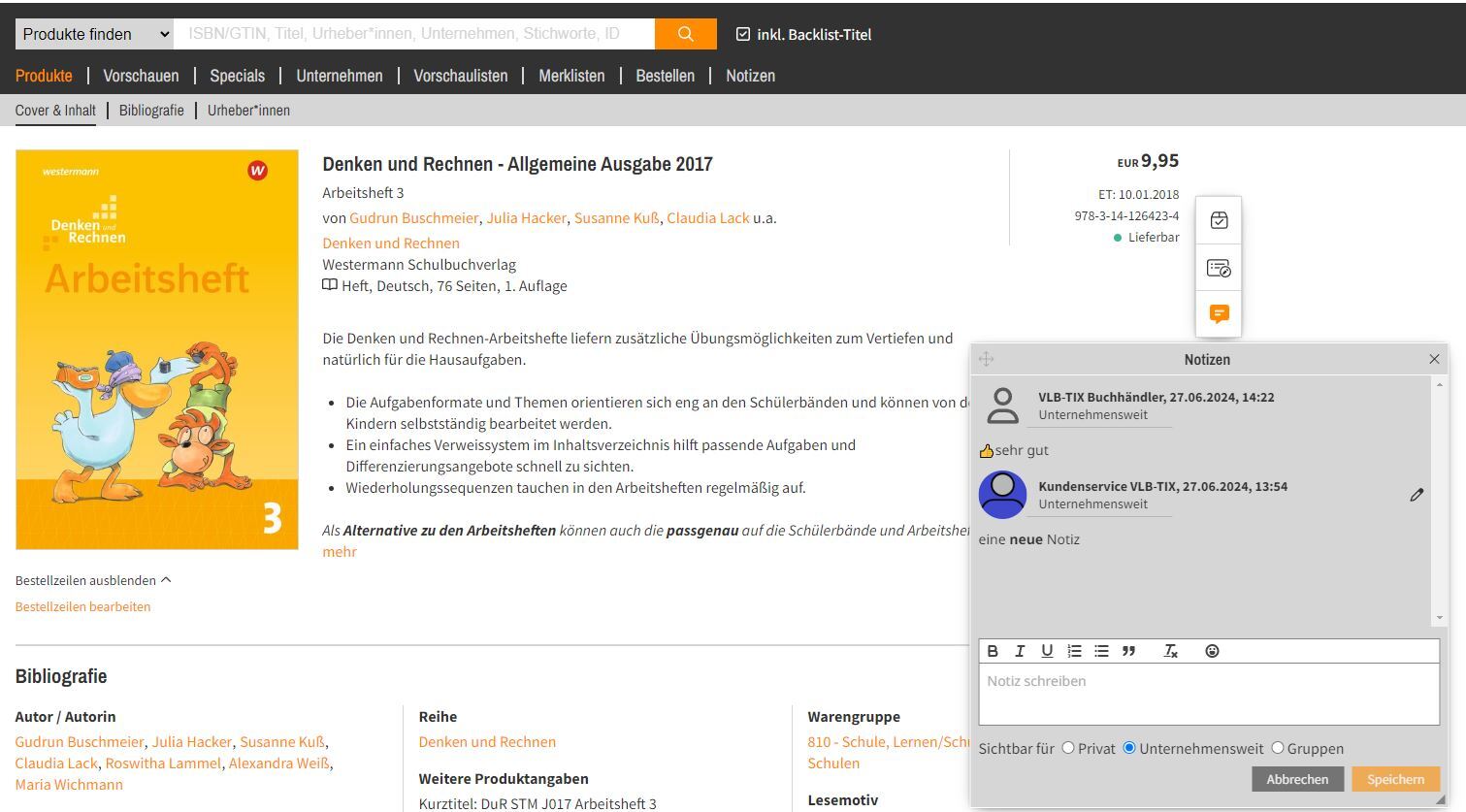Image resolution: width=1466 pixels, height=812 pixels.
Task: Open Denken und Rechnen series link below authors
Action: (x=391, y=244)
